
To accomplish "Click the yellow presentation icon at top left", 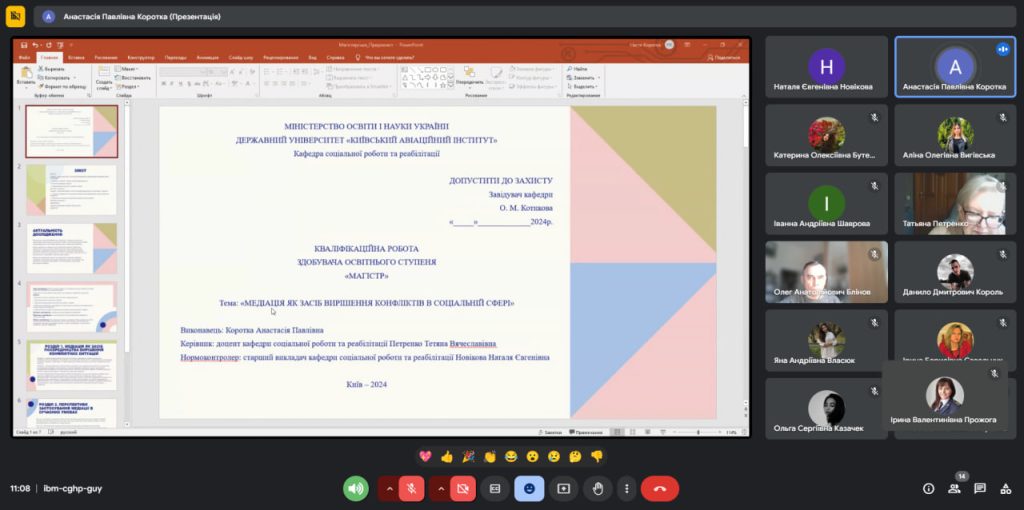I will pos(16,16).
